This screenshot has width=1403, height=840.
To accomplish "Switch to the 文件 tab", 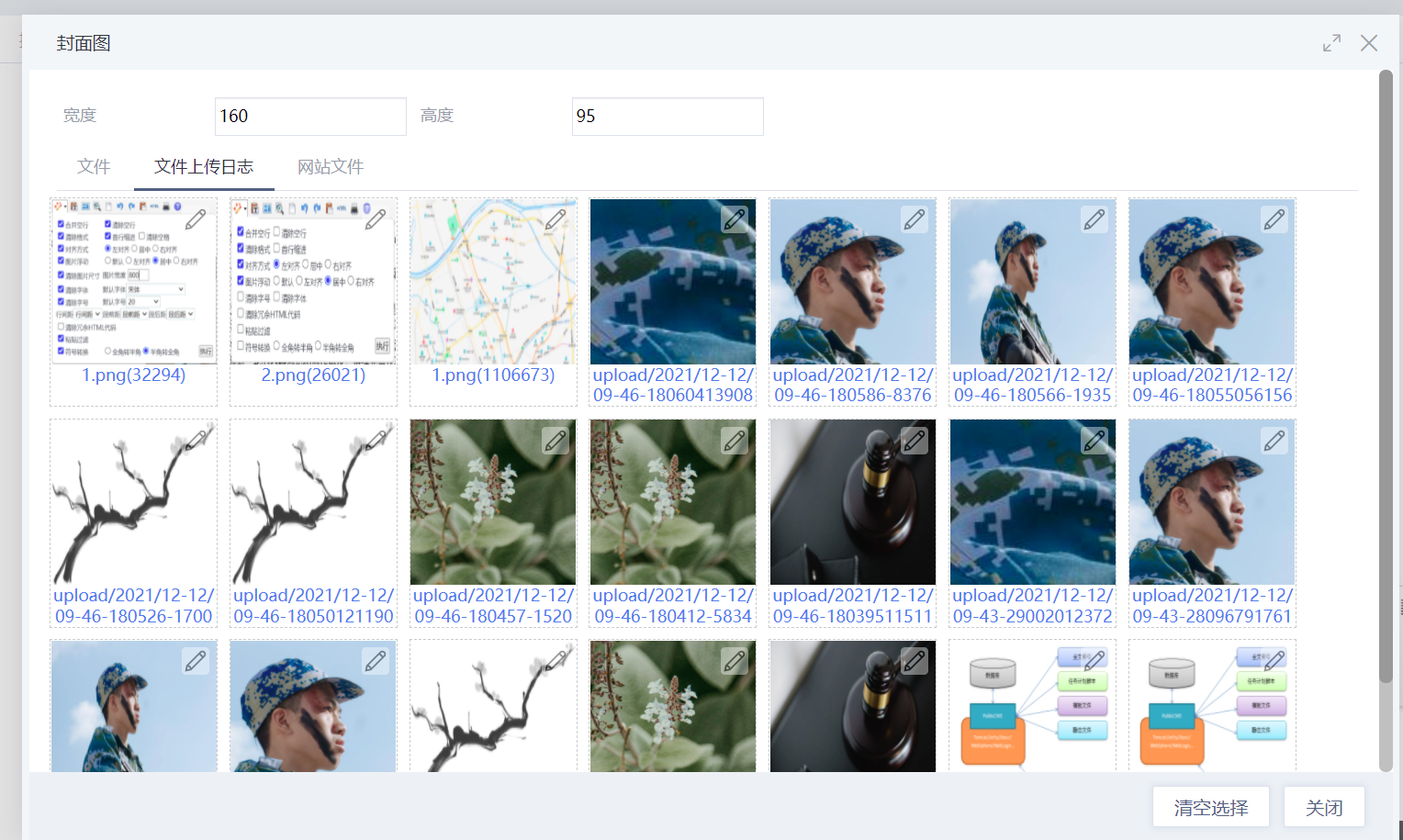I will [94, 167].
